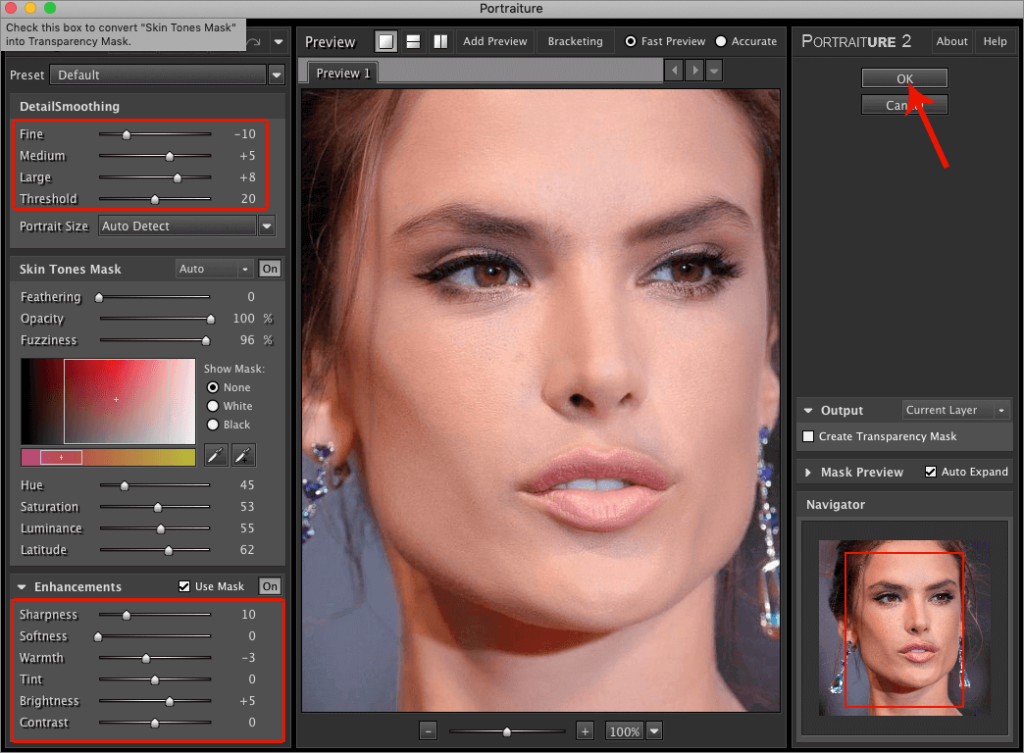Expand the Mask Preview section
Image resolution: width=1024 pixels, height=753 pixels.
click(x=808, y=472)
